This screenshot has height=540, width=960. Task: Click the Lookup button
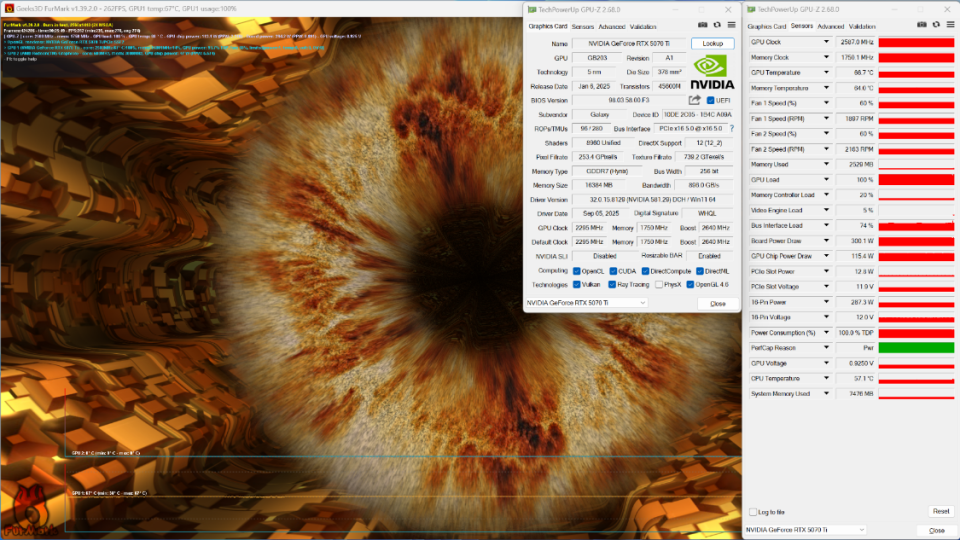pos(713,43)
